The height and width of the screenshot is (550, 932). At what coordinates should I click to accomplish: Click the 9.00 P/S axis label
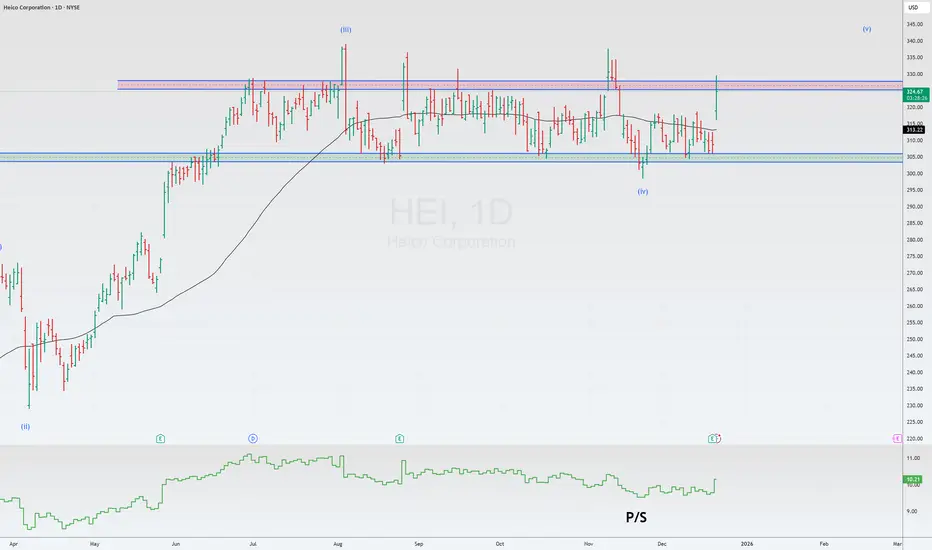coord(912,511)
